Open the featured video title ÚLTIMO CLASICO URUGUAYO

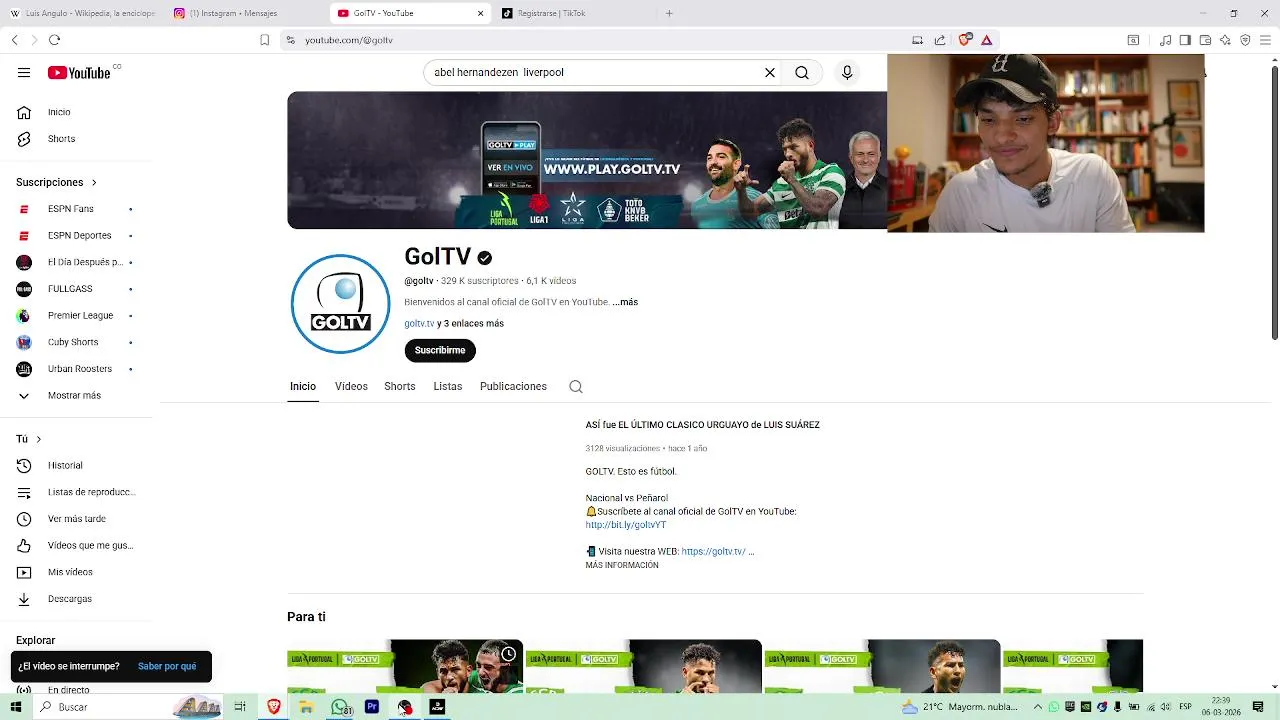(702, 425)
